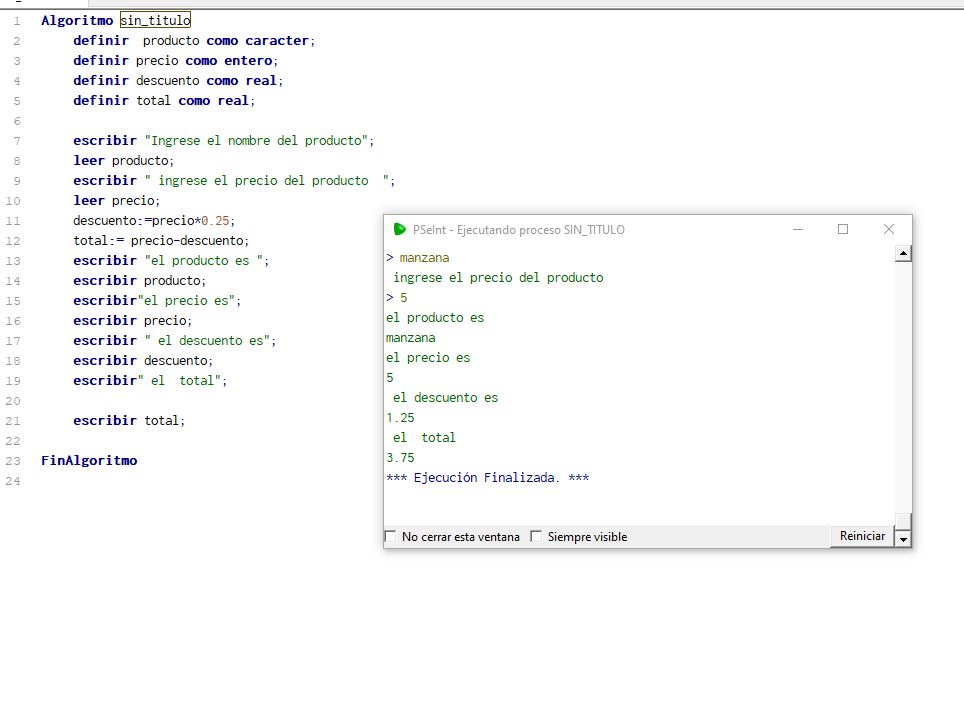Click the 0.25 value in the descuento line
Screen dimensions: 964x719
tap(217, 221)
